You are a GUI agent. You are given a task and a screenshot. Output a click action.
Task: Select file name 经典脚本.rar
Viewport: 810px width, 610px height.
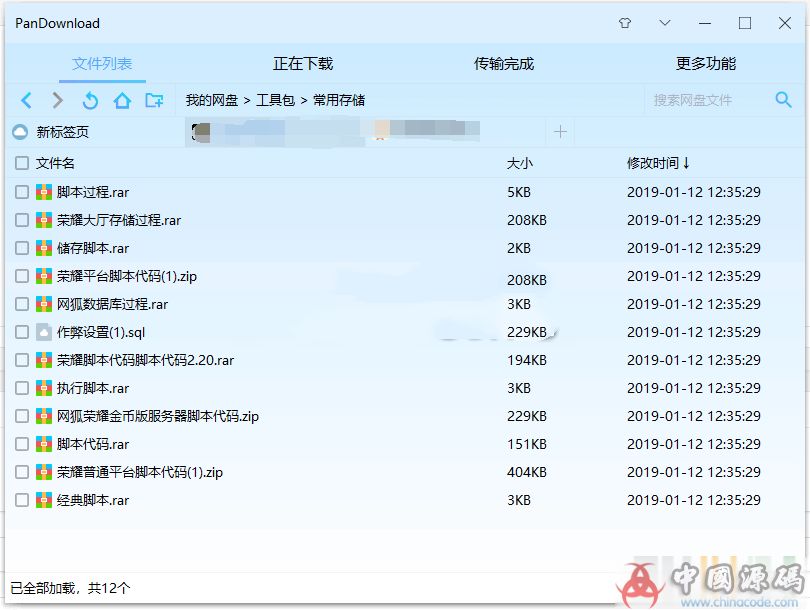pyautogui.click(x=93, y=500)
